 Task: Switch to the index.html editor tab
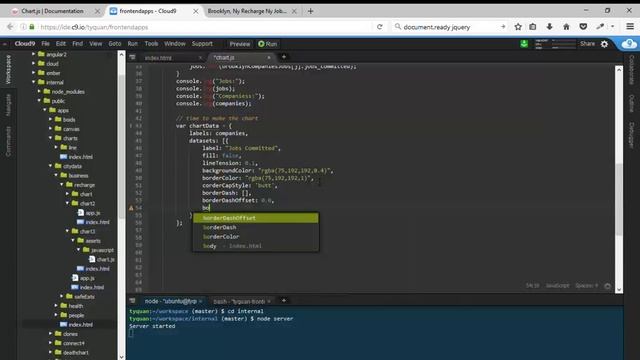coord(158,58)
